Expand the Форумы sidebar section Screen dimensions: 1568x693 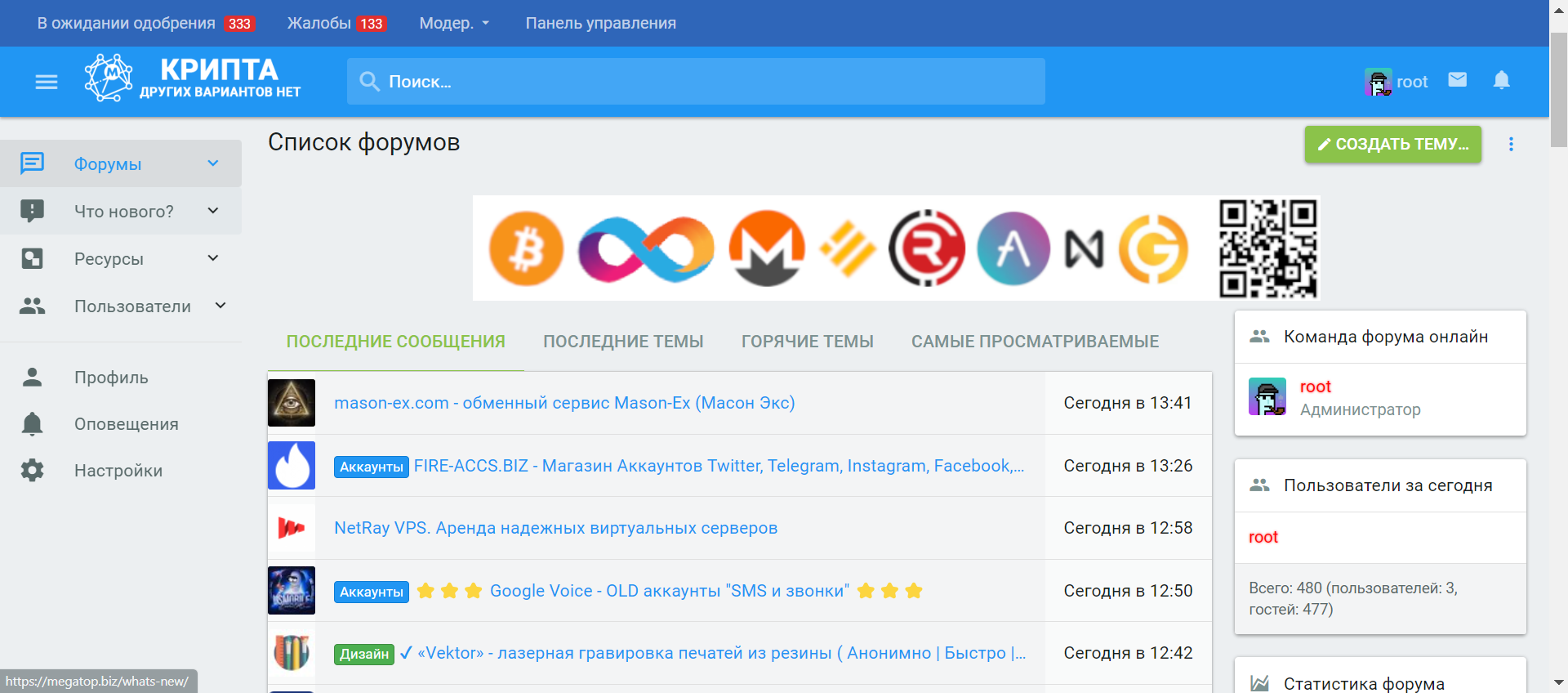click(x=213, y=163)
